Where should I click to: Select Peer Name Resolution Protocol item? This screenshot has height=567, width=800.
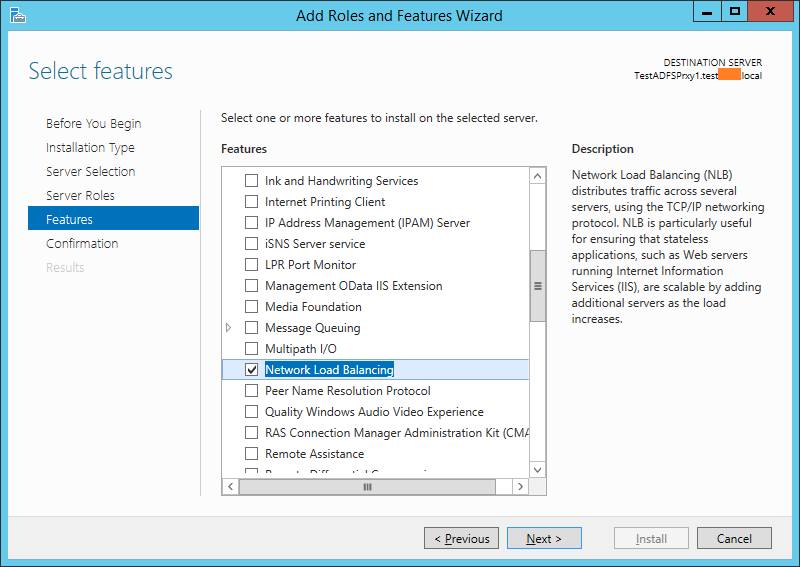pyautogui.click(x=347, y=391)
